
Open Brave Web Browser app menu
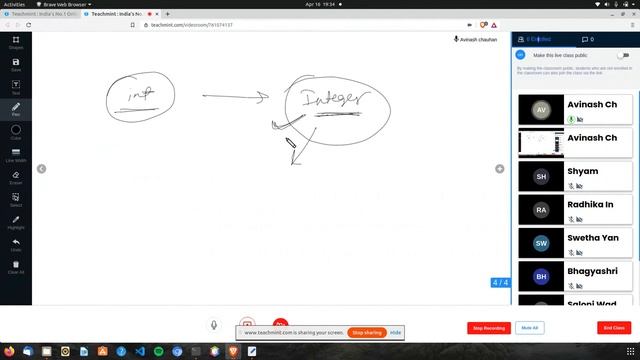coord(64,4)
